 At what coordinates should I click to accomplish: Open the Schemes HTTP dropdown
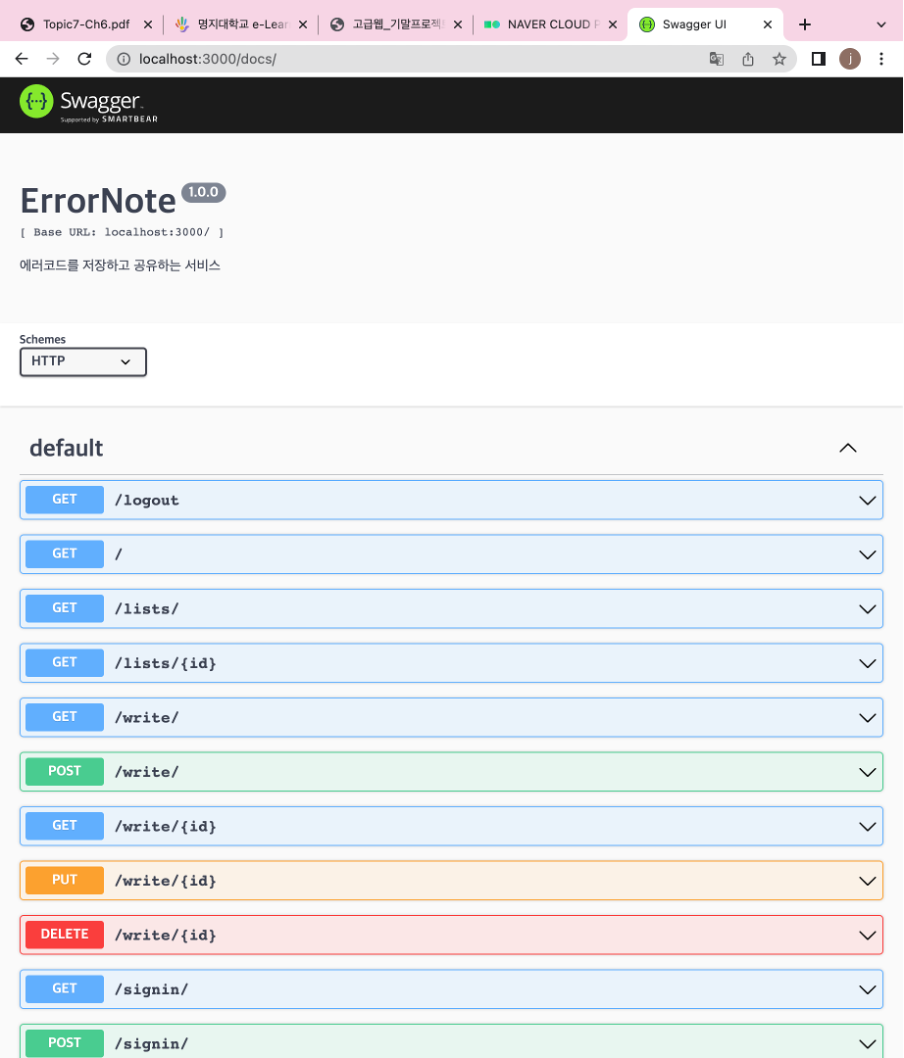82,361
